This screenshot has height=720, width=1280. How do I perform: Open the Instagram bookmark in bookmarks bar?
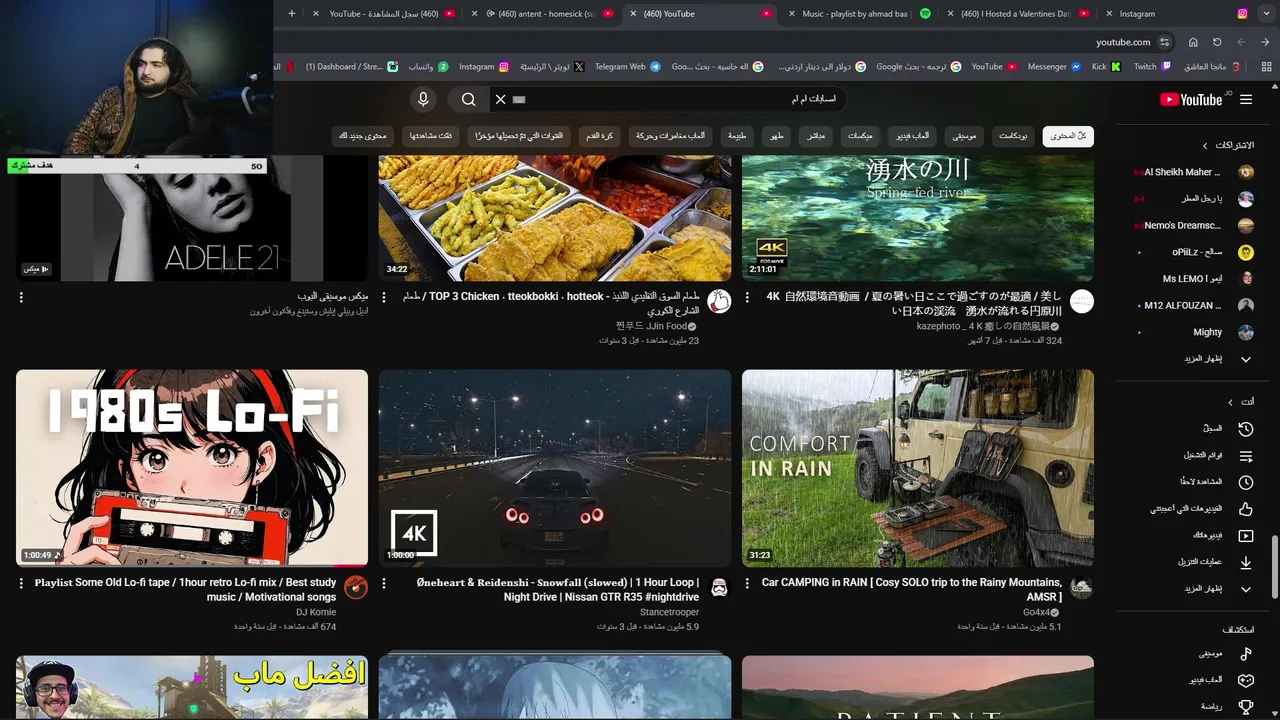484,66
